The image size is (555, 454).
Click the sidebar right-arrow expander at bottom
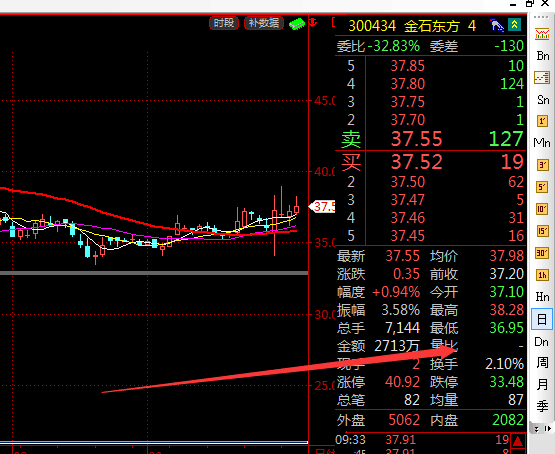[548, 429]
